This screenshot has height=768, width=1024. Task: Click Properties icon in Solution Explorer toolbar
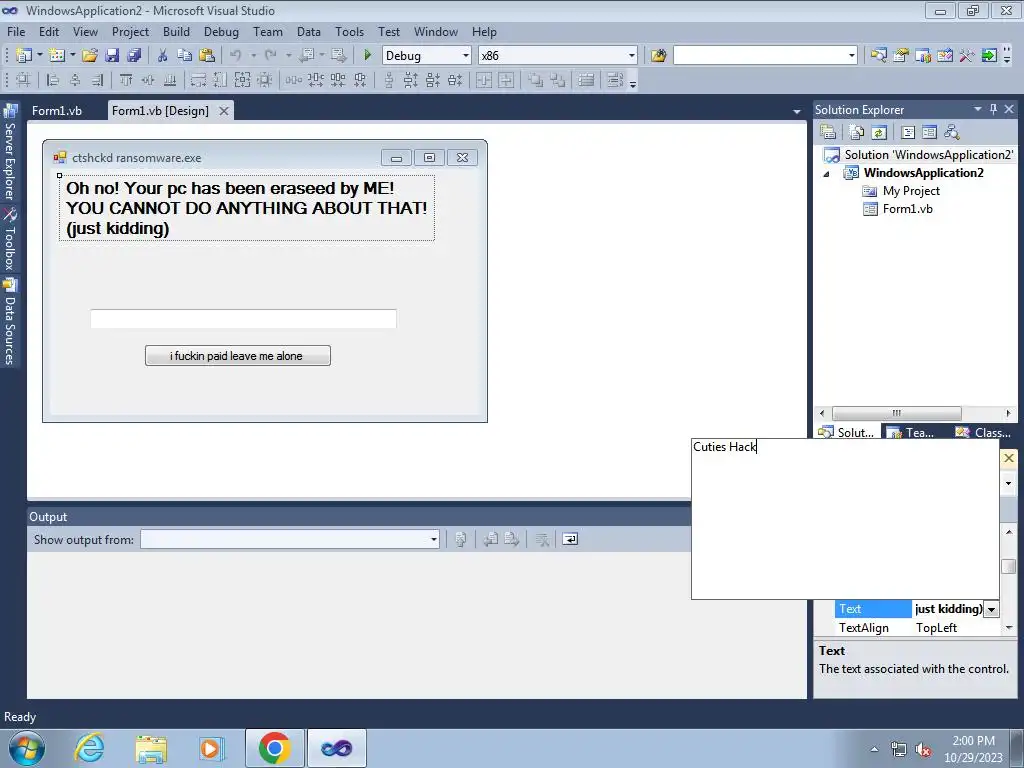tap(828, 133)
